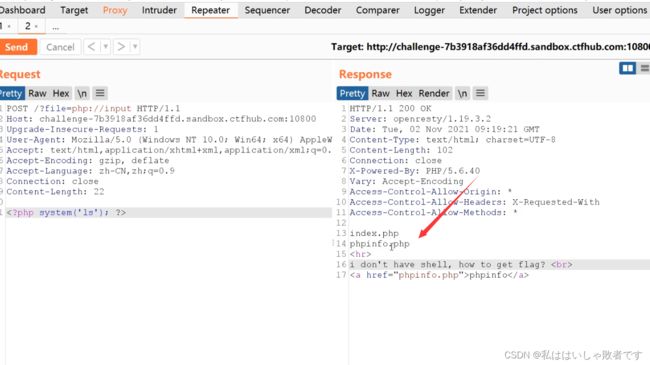Click the Server: openresty header
Image resolution: width=650 pixels, height=365 pixels.
(x=420, y=119)
